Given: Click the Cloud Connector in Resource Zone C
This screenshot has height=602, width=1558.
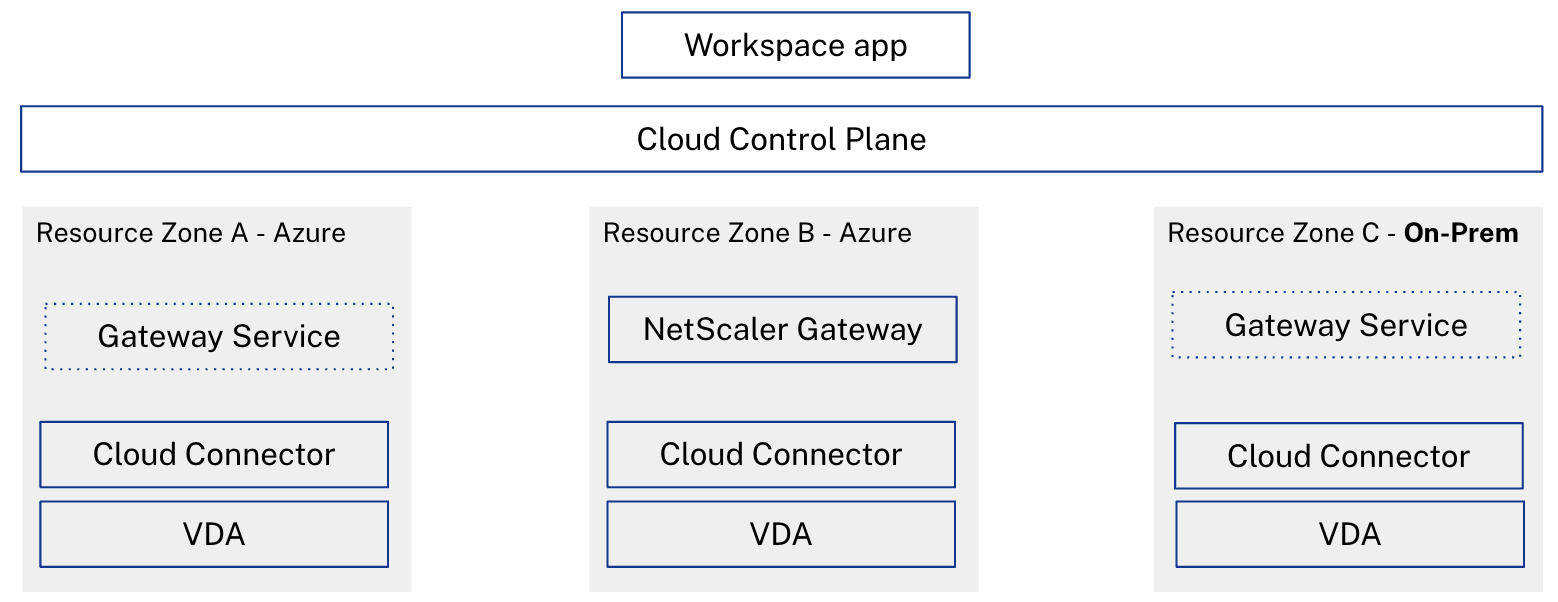Looking at the screenshot, I should click(x=1348, y=456).
